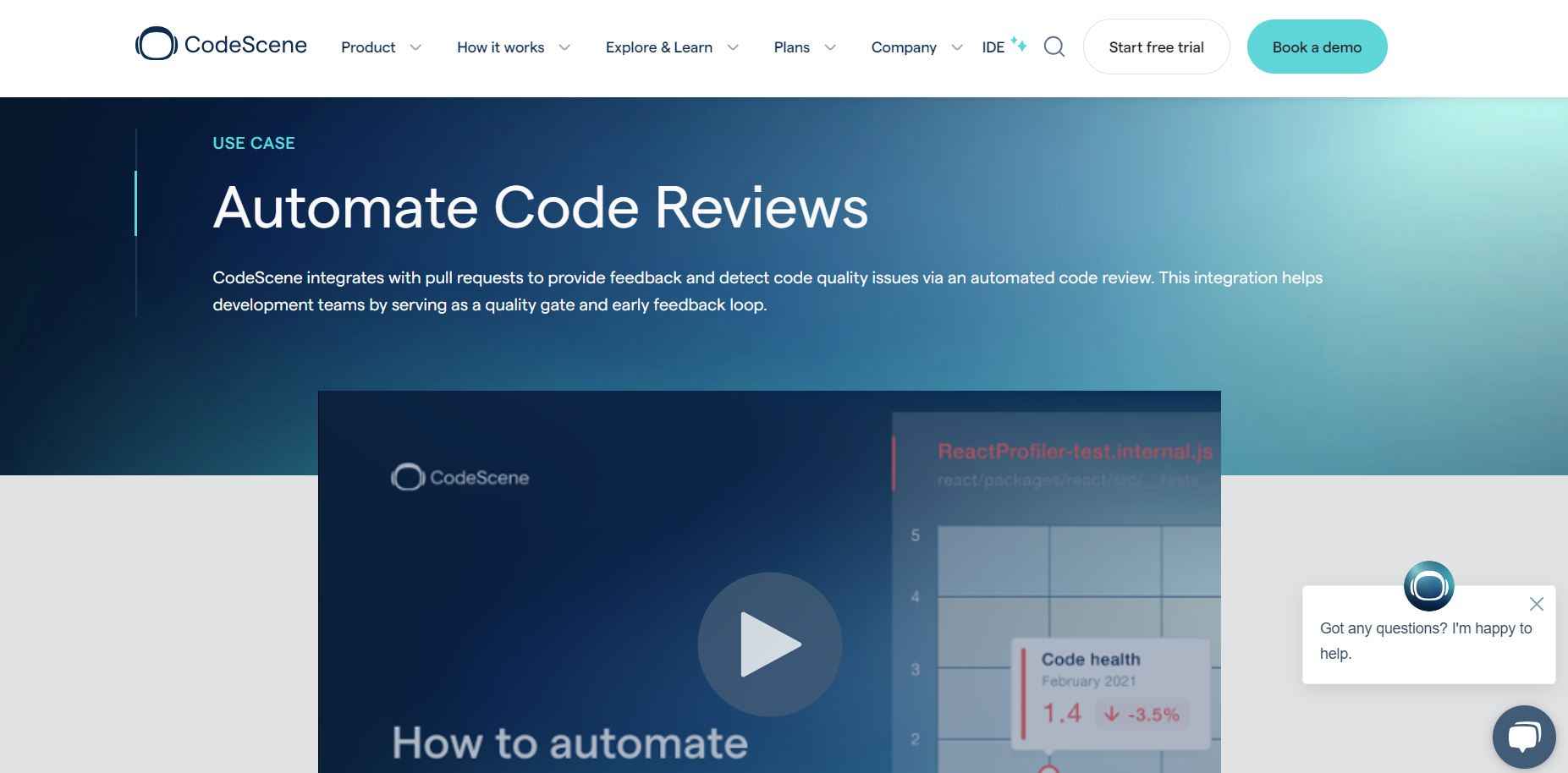Open the How it works menu
This screenshot has width=1568, height=773.
pos(500,47)
